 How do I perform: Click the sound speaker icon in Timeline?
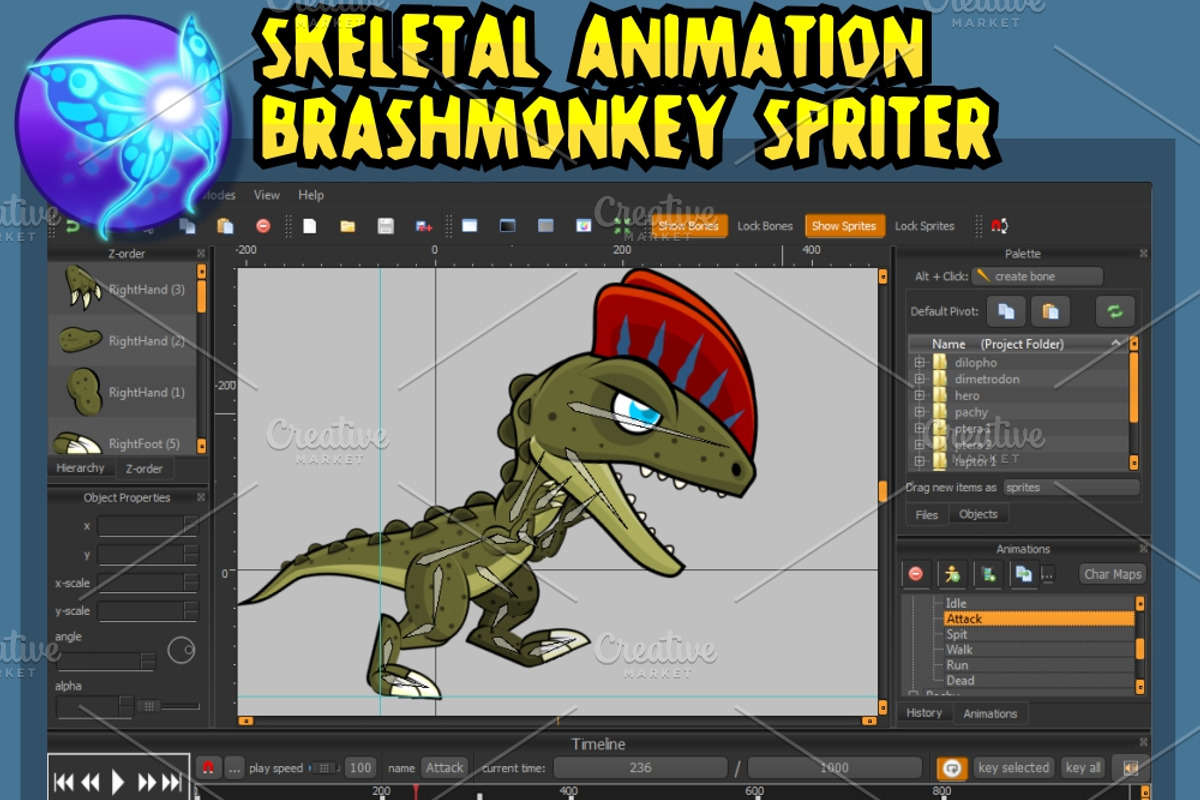point(1131,768)
